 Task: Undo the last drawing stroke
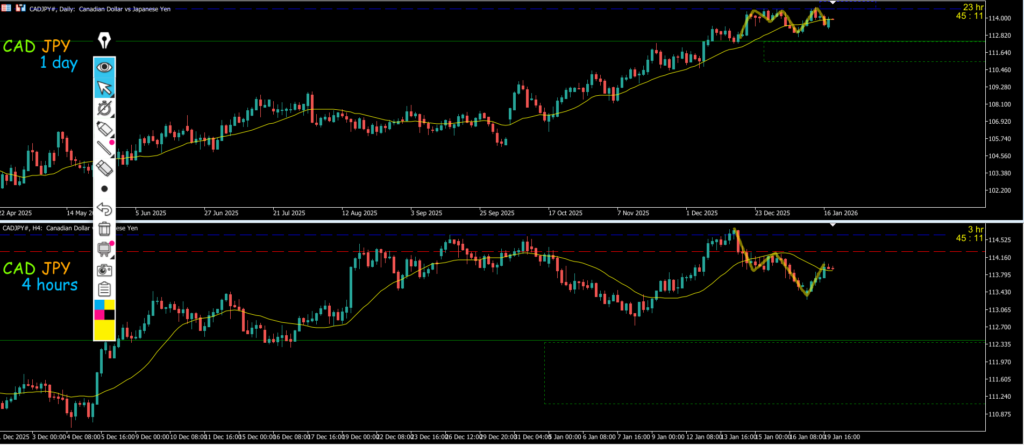(105, 209)
